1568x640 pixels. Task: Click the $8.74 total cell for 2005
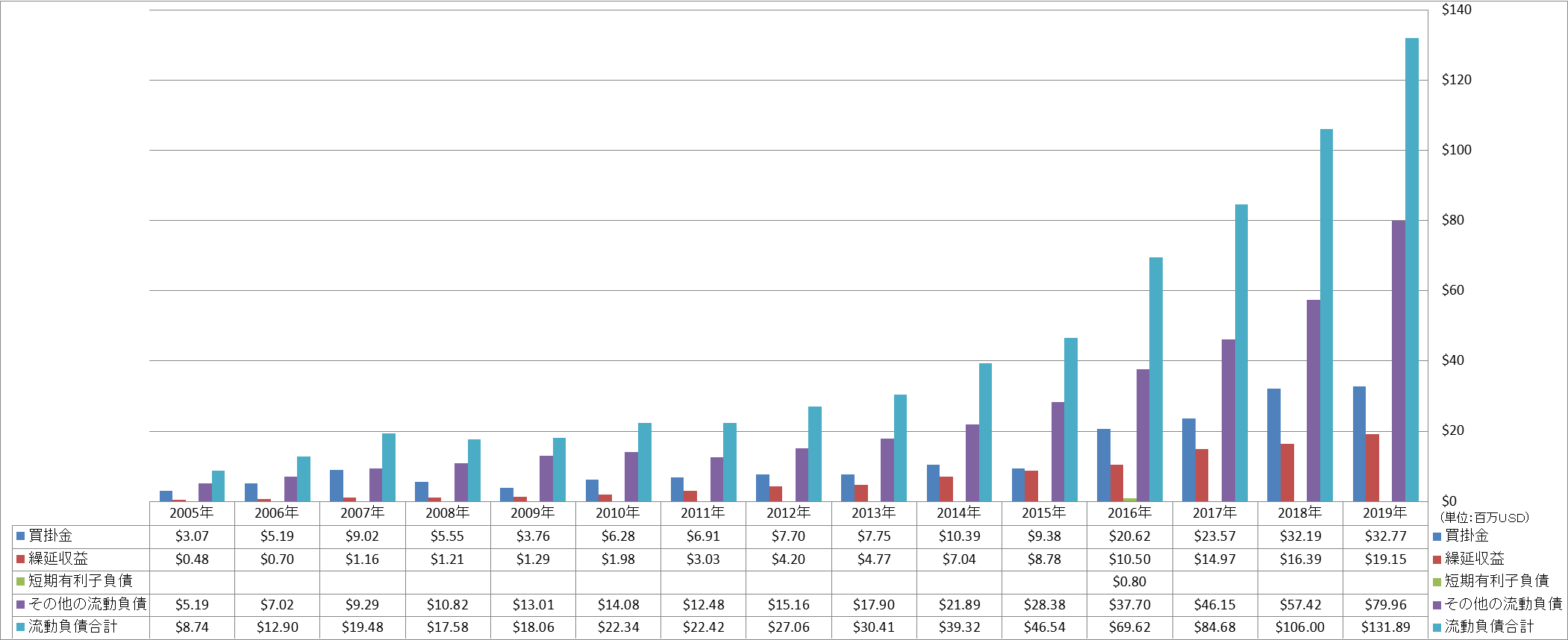pyautogui.click(x=192, y=627)
